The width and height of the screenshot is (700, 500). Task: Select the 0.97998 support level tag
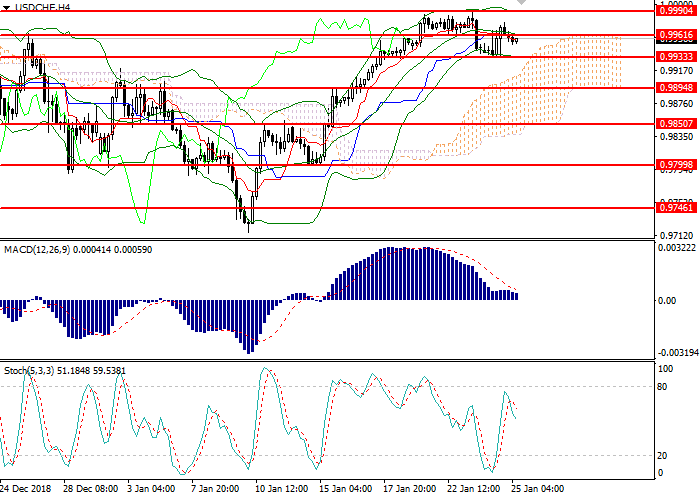[x=677, y=165]
